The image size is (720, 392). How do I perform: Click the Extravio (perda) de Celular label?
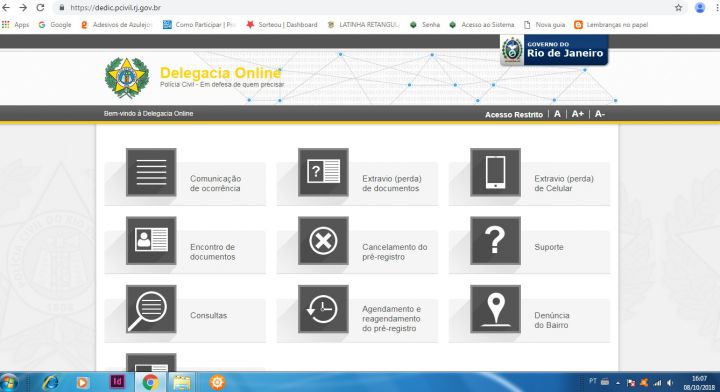564,184
